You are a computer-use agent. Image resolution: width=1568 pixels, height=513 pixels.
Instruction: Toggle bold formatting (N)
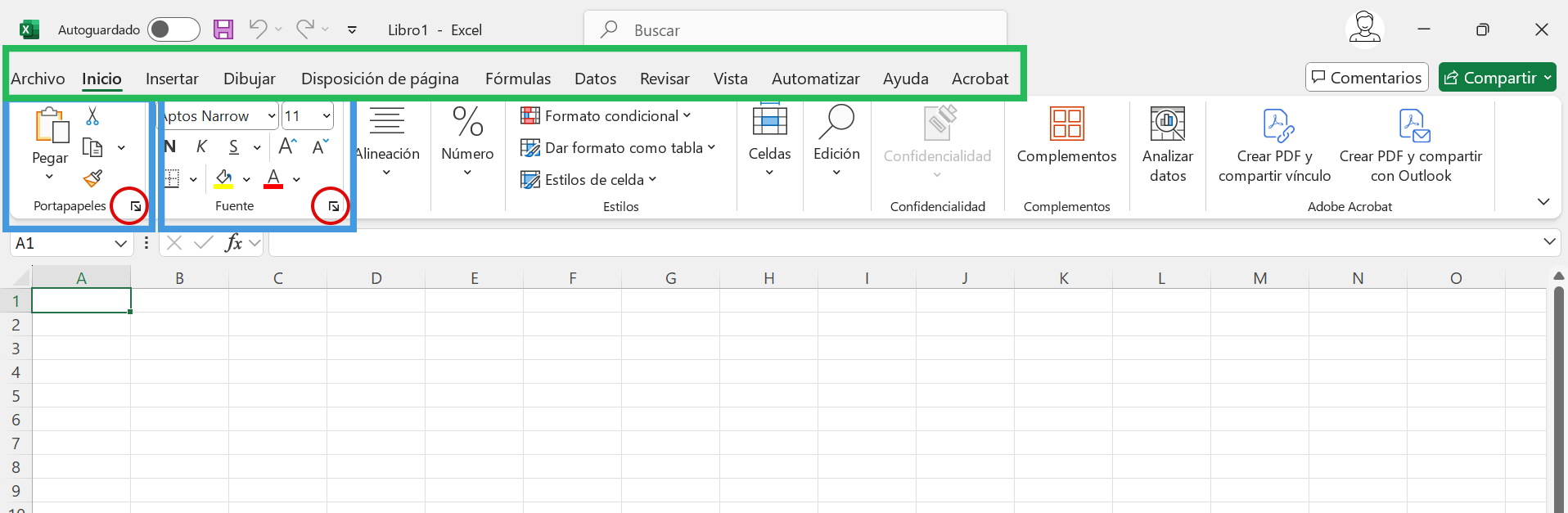coord(170,146)
